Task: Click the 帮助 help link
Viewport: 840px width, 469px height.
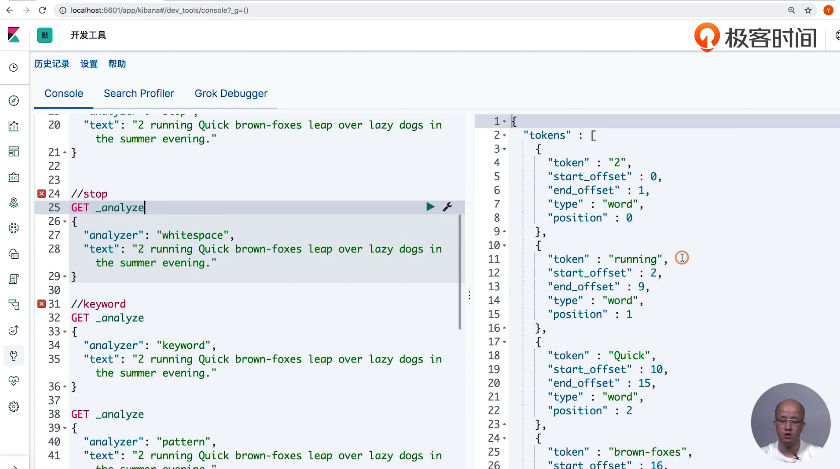Action: tap(117, 64)
